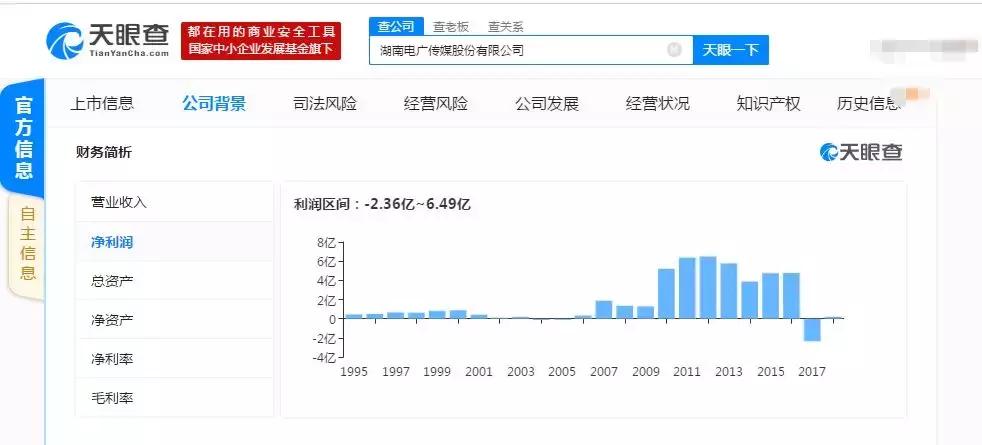Click the -4亿 y-axis label
The width and height of the screenshot is (982, 445).
coord(324,358)
